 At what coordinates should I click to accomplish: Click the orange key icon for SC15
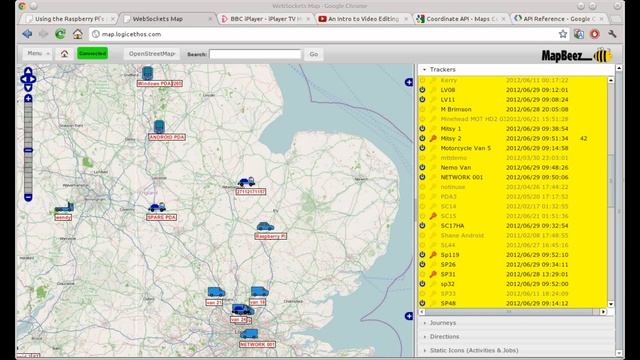[x=433, y=216]
